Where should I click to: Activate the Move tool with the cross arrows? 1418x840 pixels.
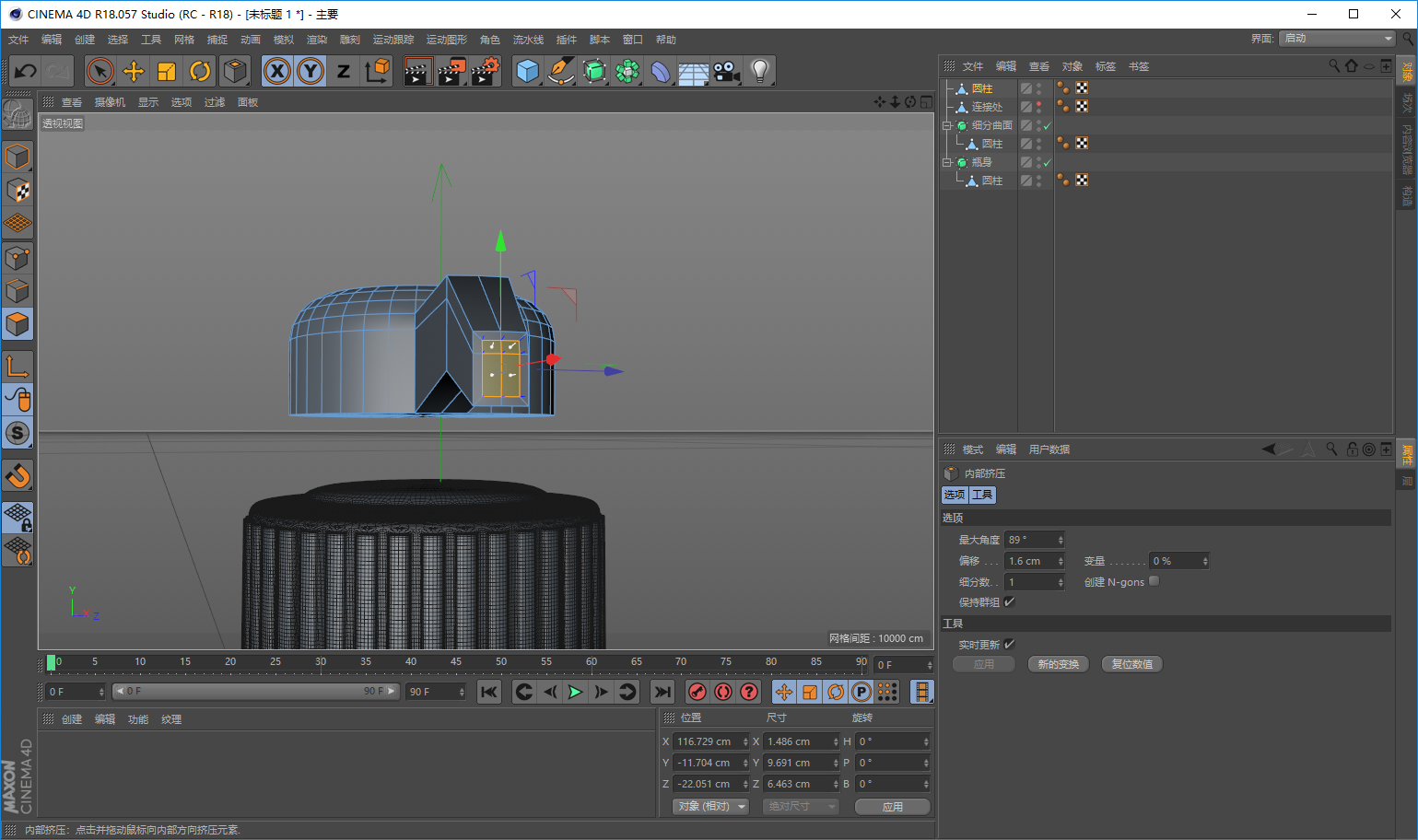(x=134, y=71)
